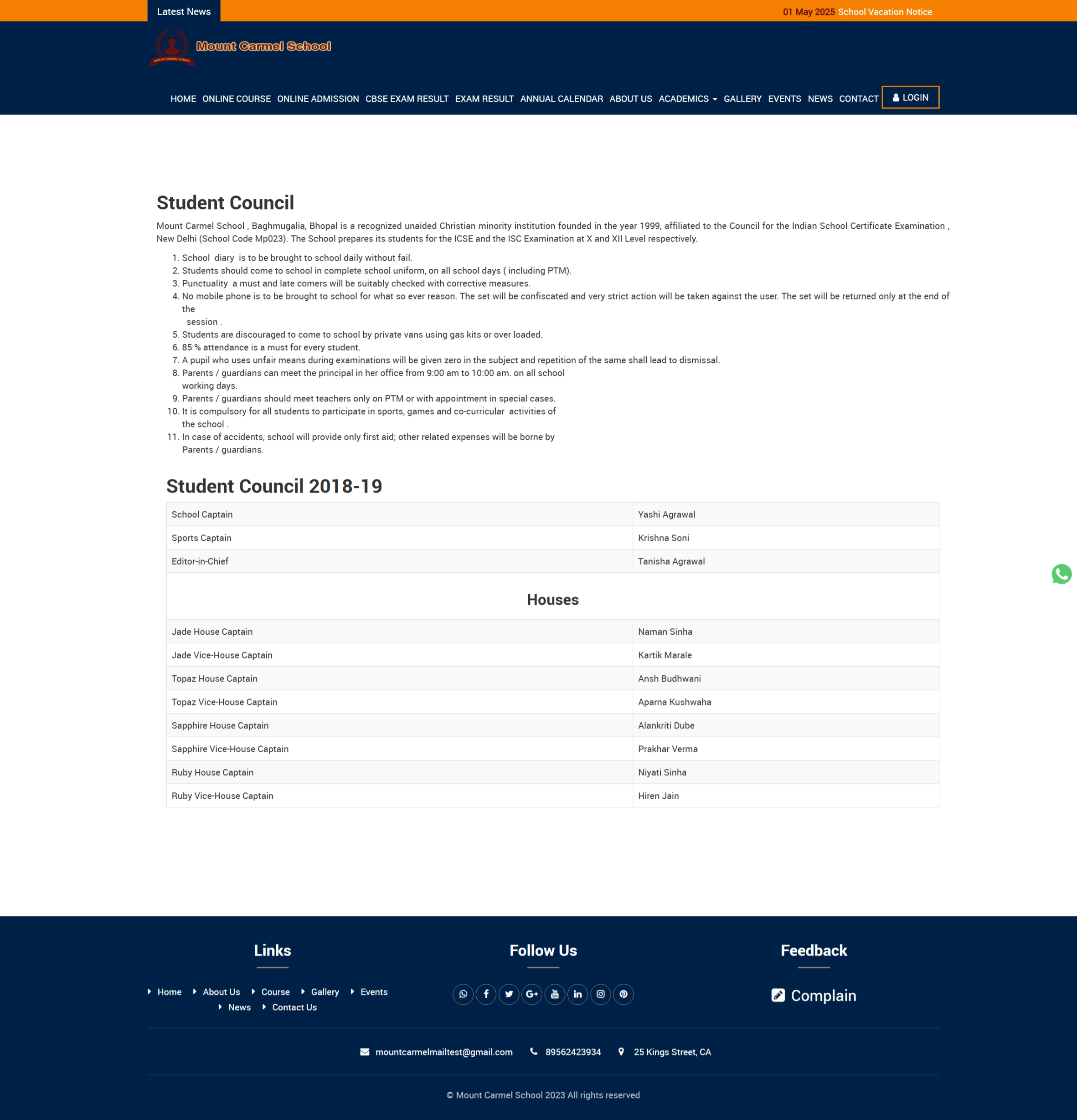The height and width of the screenshot is (1120, 1077).
Task: Select the Topaz House Captain label
Action: tap(214, 678)
